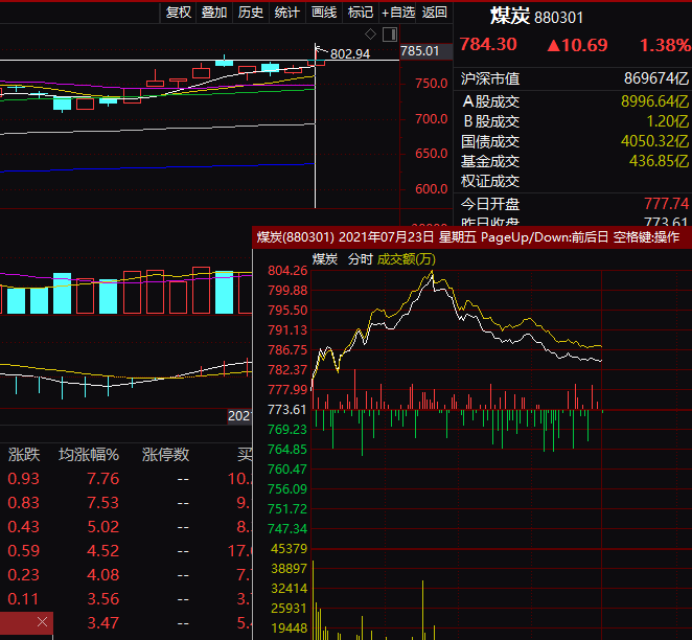Open the 统计 statistics tool
Screen dimensions: 693x640
287,12
